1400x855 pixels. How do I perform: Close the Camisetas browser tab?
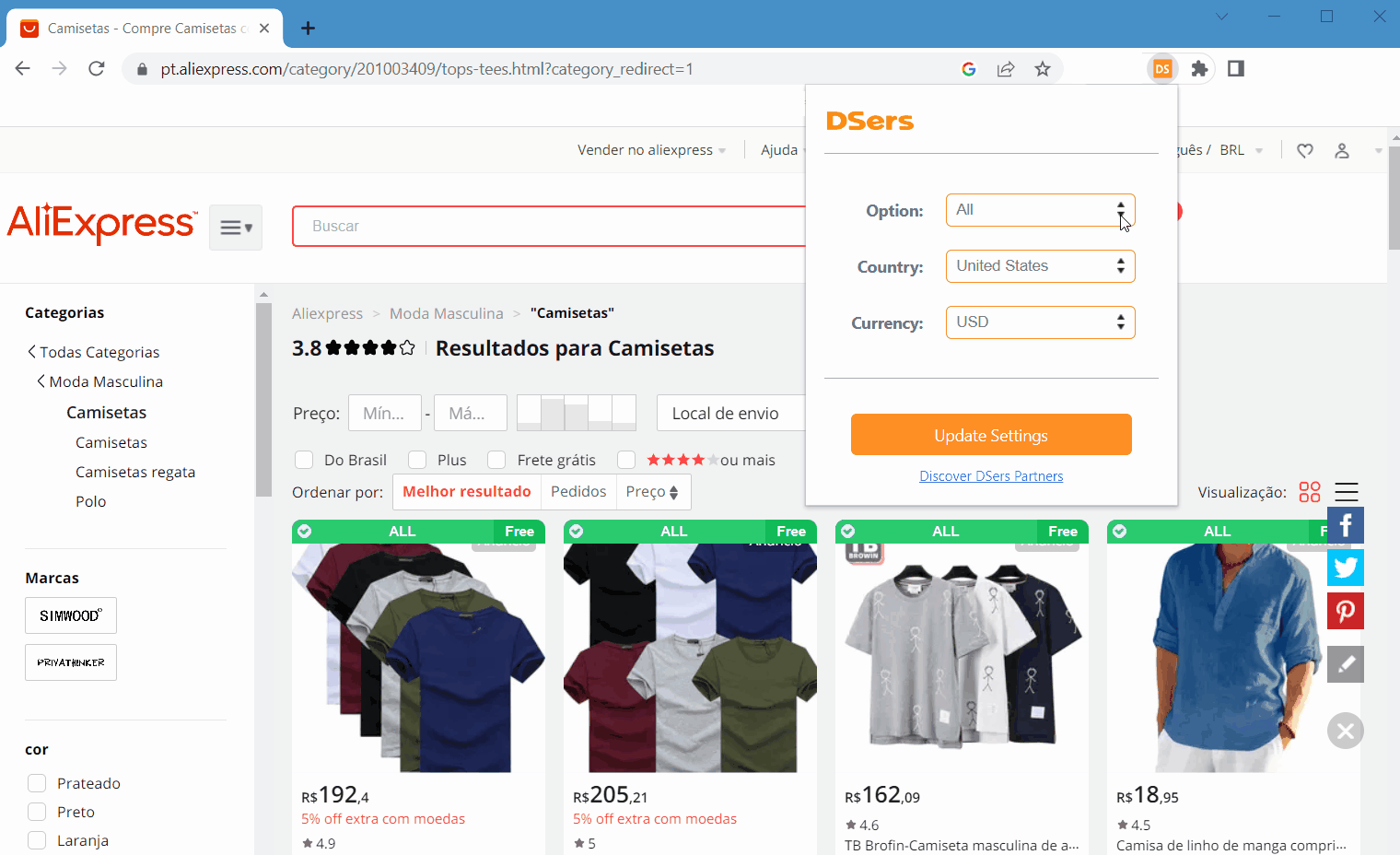[x=264, y=29]
